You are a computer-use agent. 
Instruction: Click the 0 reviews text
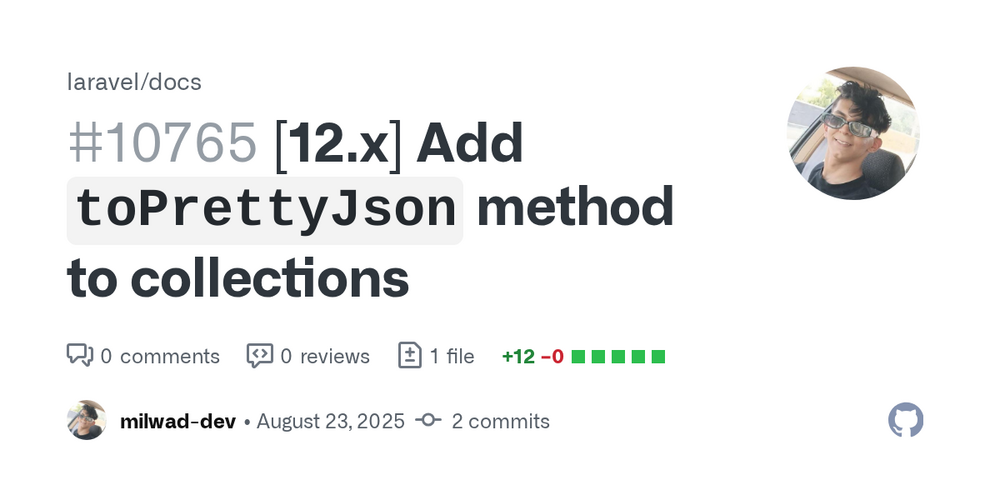pos(325,357)
